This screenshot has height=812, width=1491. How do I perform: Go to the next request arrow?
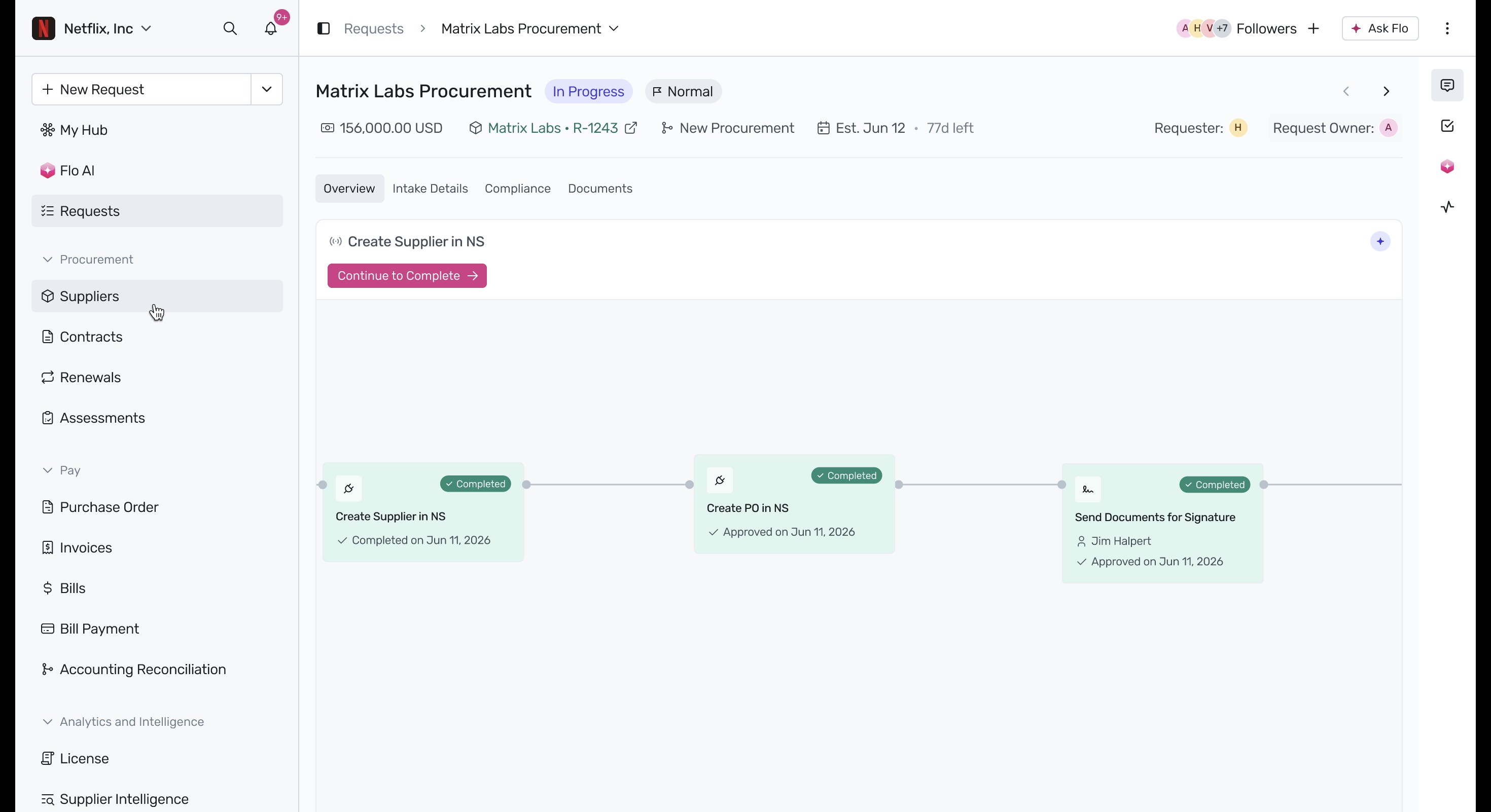(1386, 91)
